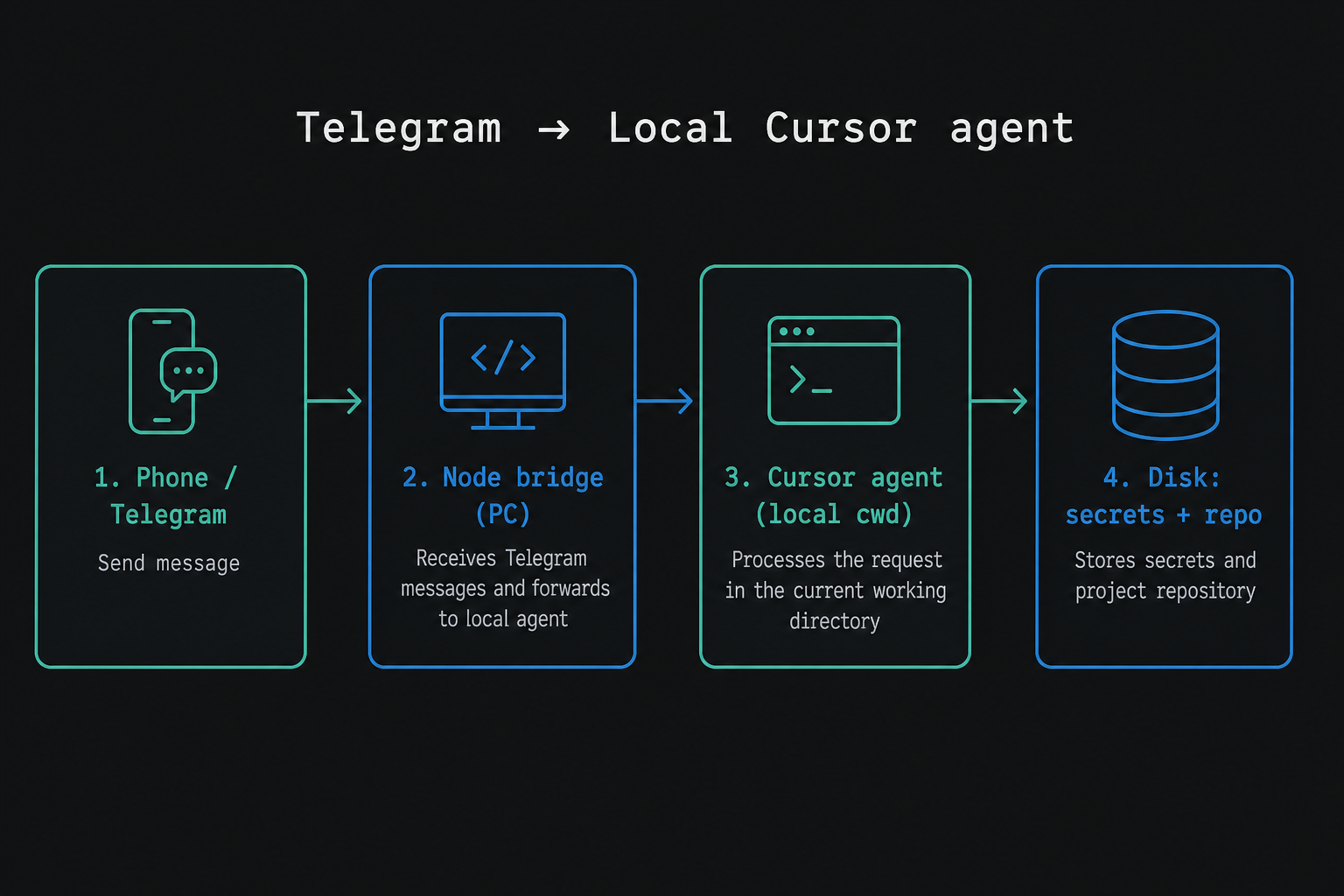The image size is (1344, 896).
Task: Select the '3. Cursor agent (local cwd)' heading
Action: click(x=834, y=495)
